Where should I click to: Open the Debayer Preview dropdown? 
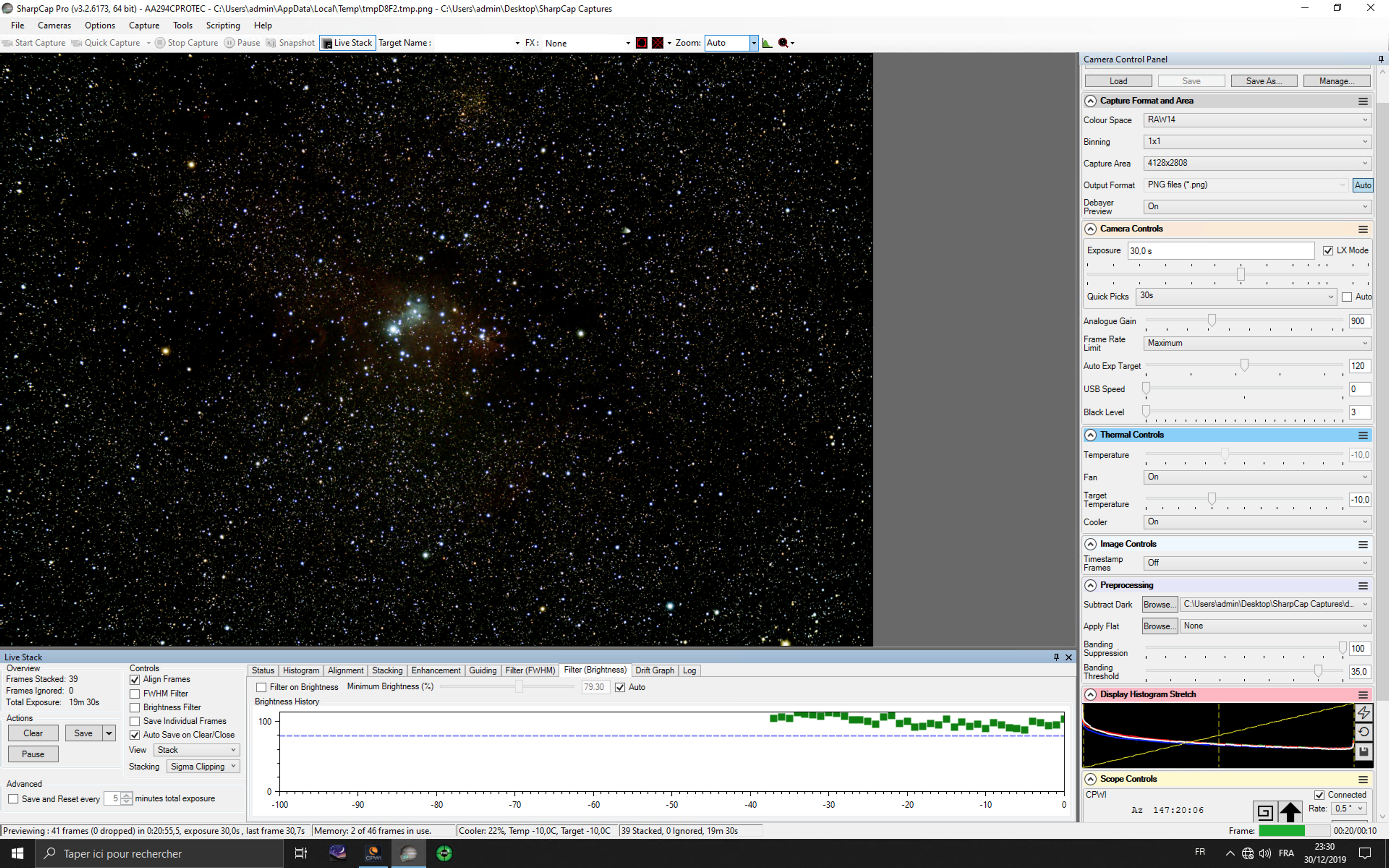tap(1257, 207)
